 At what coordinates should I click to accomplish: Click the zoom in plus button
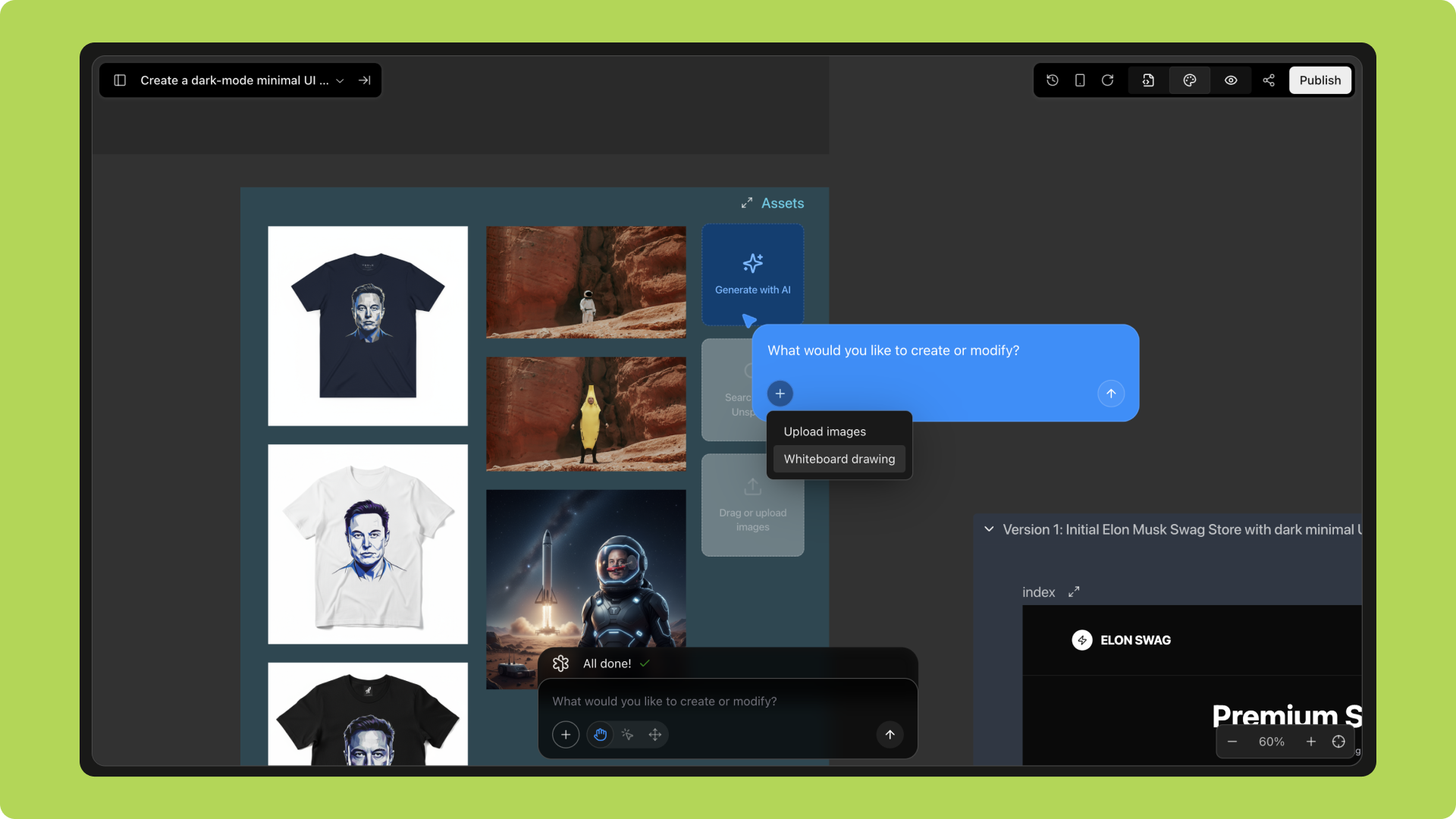[x=1310, y=742]
